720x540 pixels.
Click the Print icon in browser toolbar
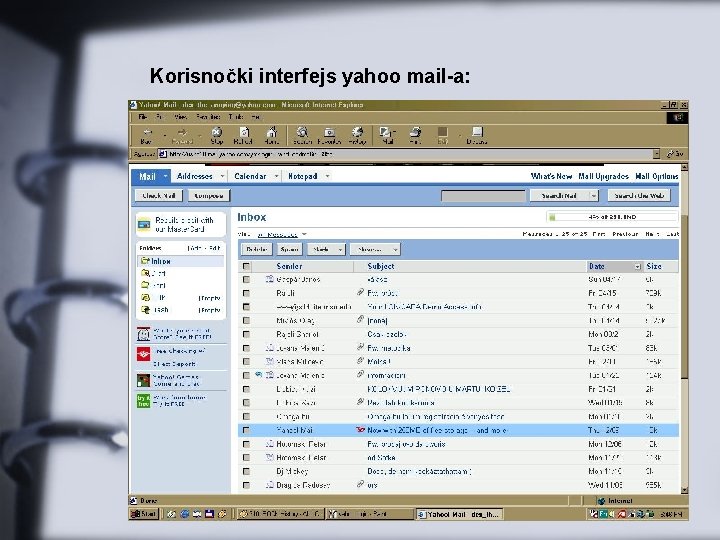click(416, 132)
